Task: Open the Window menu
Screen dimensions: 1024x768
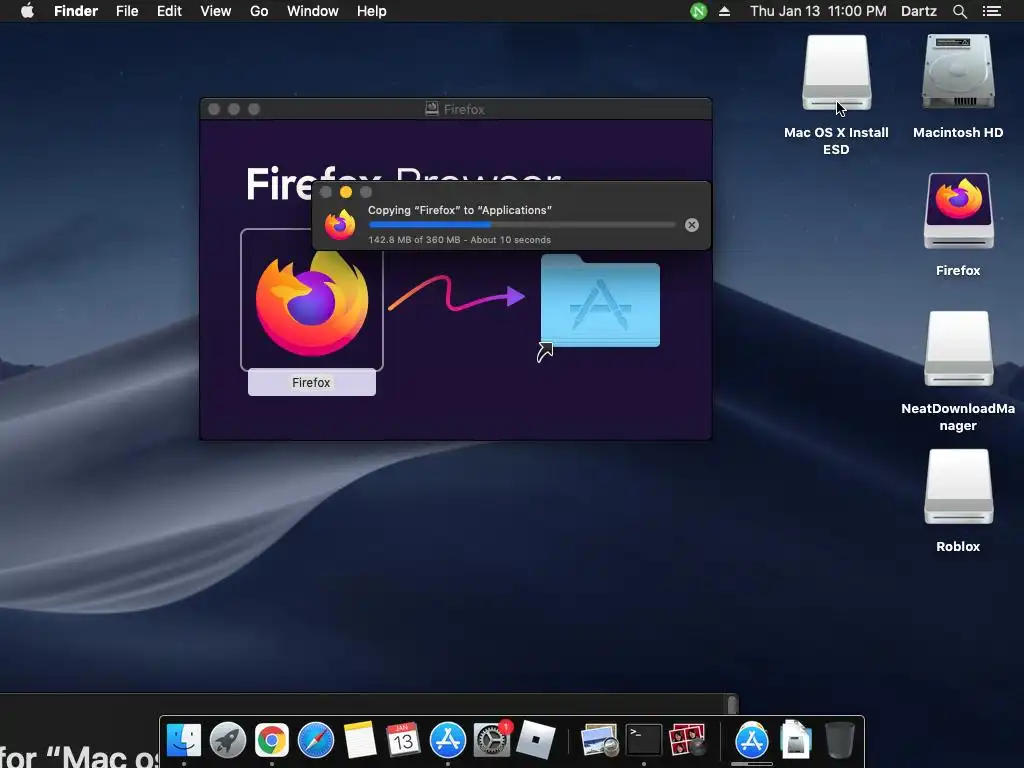Action: click(313, 11)
